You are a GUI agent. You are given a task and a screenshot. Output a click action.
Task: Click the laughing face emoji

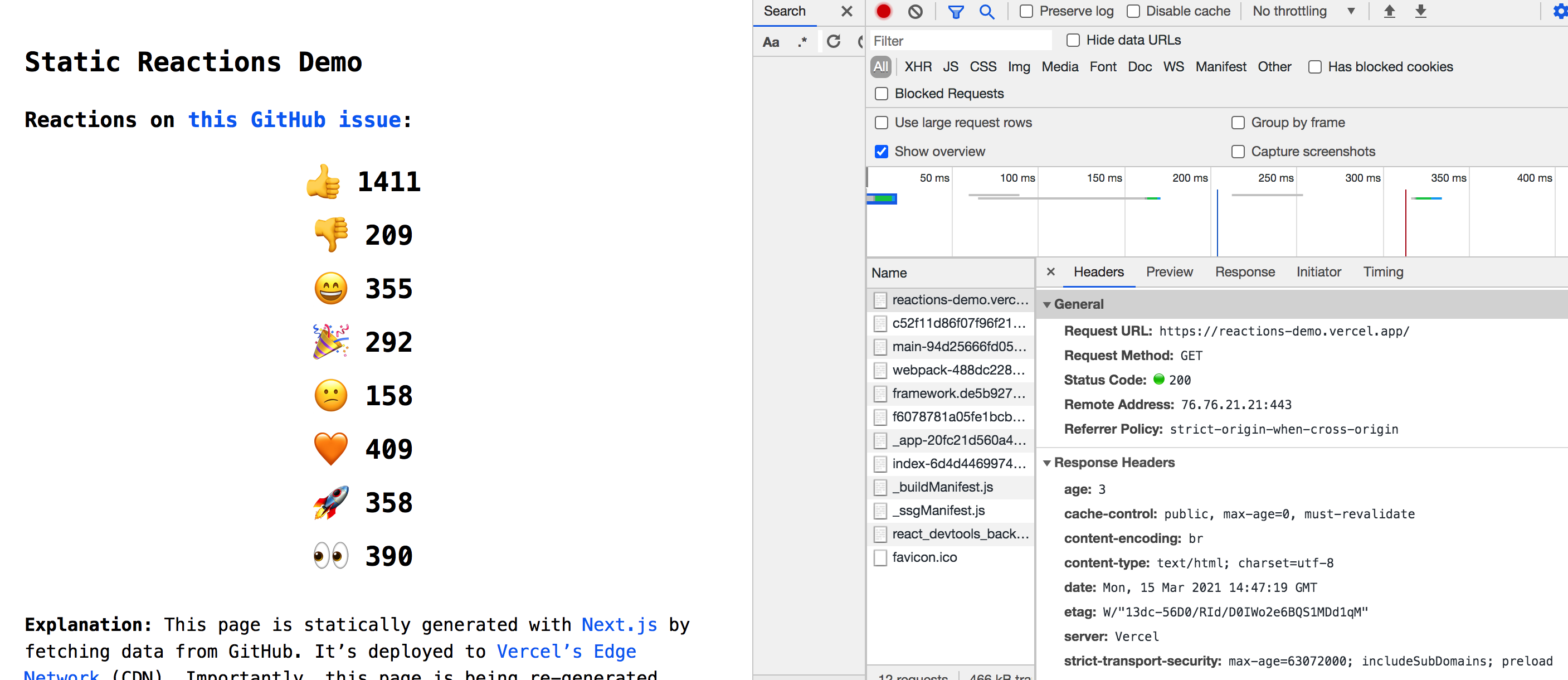pos(331,288)
